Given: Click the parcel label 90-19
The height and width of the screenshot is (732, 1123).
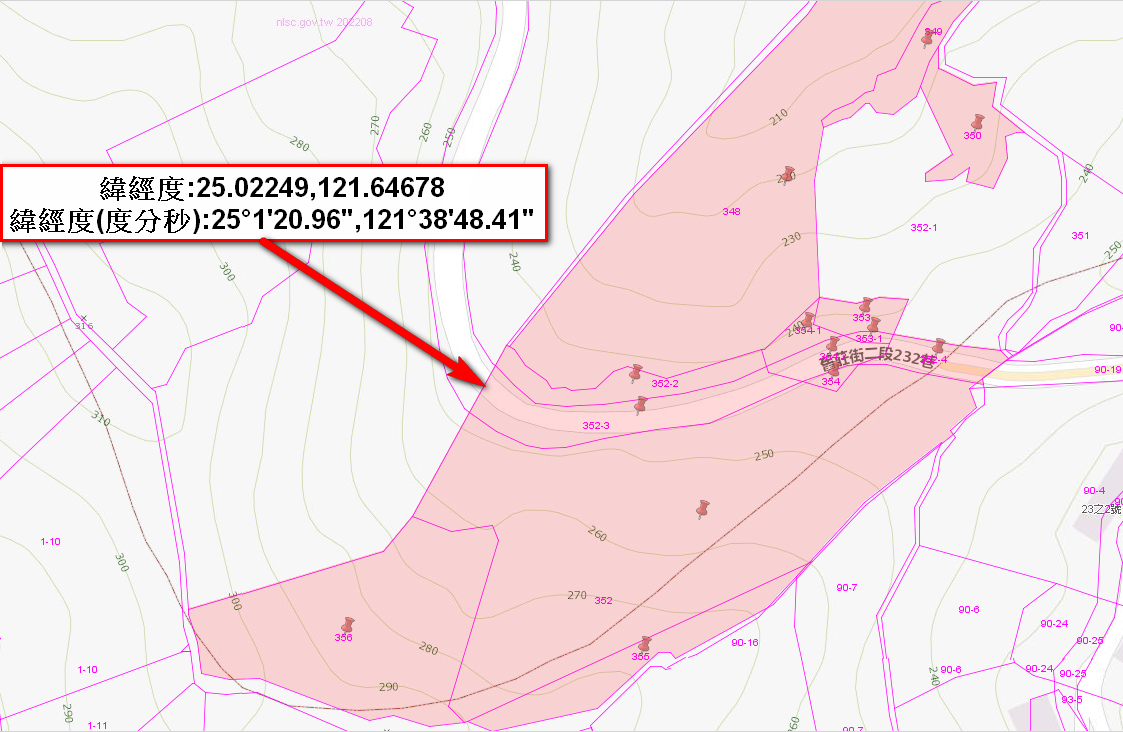Looking at the screenshot, I should [x=1107, y=370].
